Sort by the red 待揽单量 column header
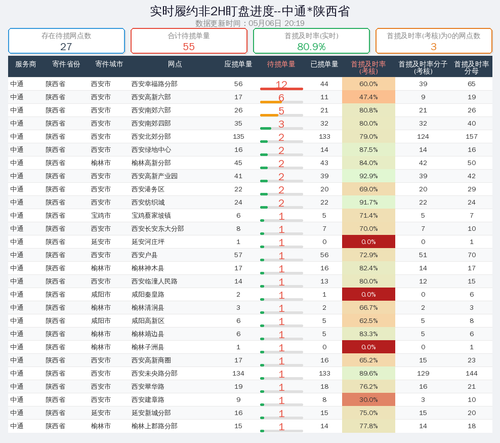Screen dimensions: 500x443 point(281,64)
